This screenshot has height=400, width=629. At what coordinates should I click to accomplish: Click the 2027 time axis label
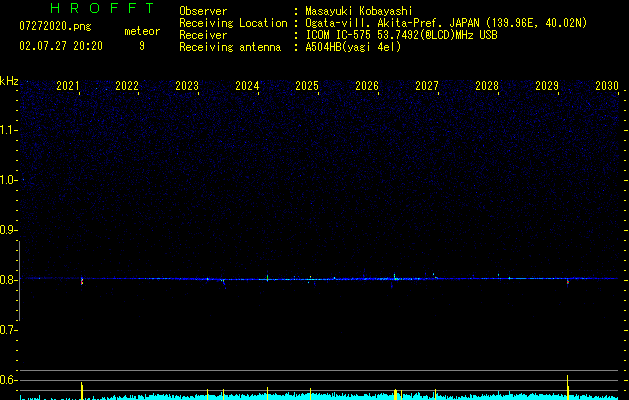point(427,86)
